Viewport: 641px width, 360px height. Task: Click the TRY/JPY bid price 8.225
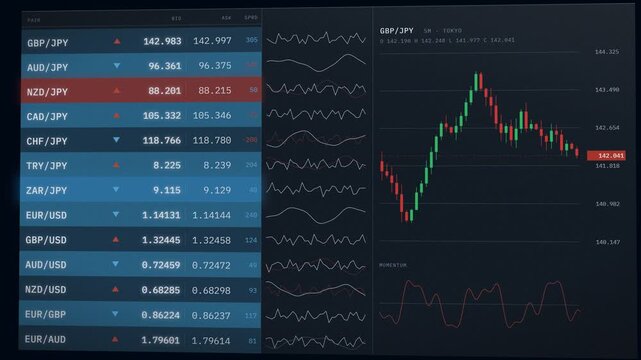pyautogui.click(x=167, y=165)
